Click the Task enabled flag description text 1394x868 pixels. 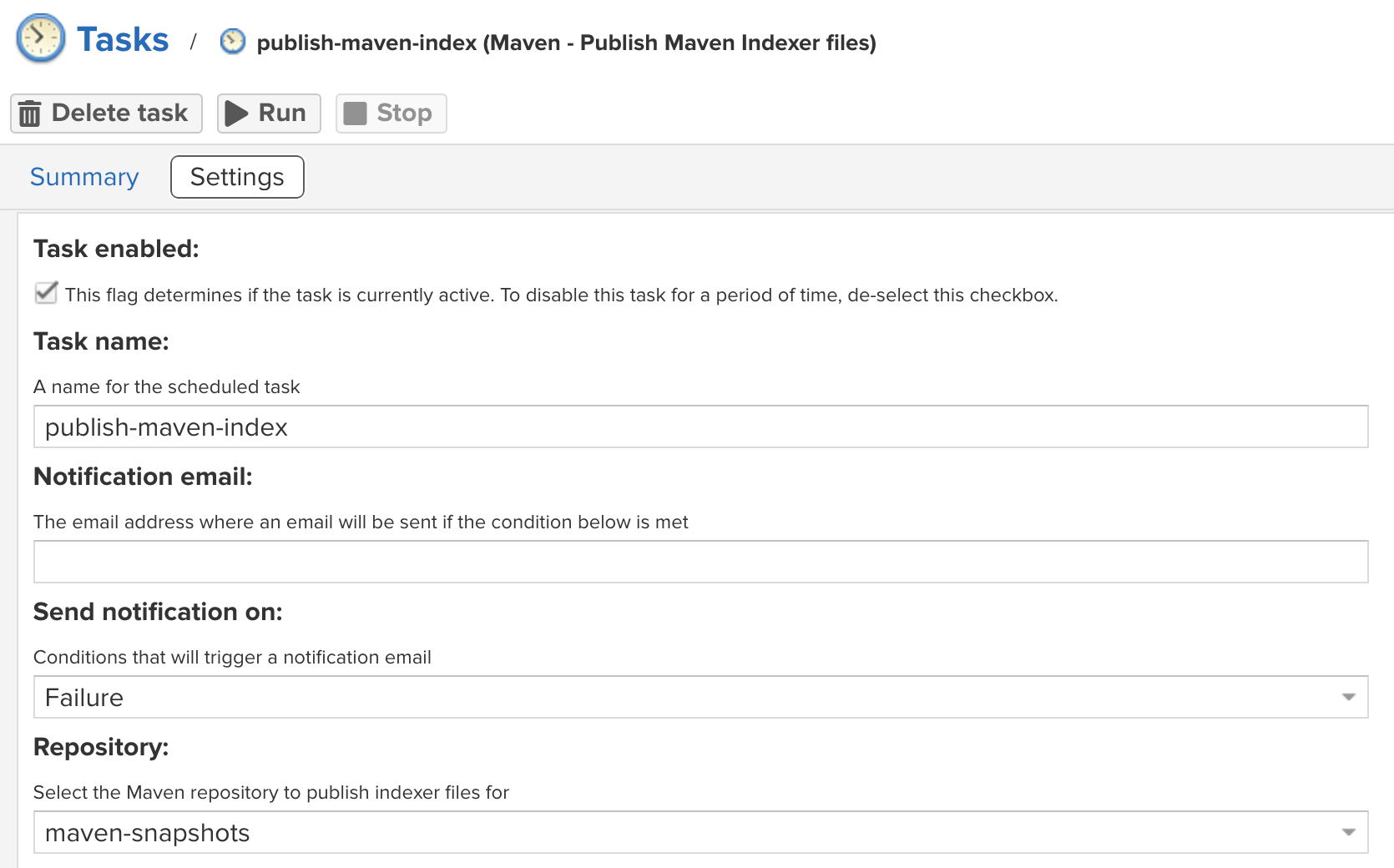point(561,295)
